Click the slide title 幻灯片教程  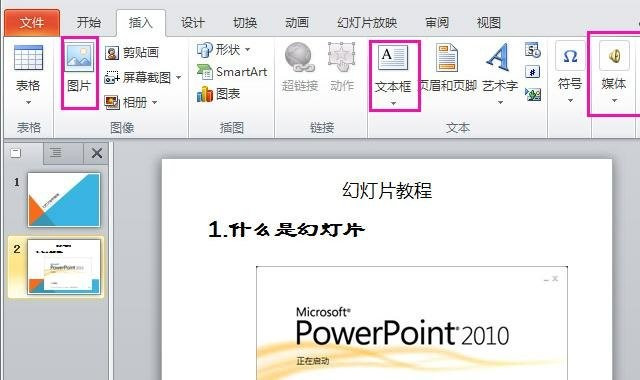click(x=387, y=191)
